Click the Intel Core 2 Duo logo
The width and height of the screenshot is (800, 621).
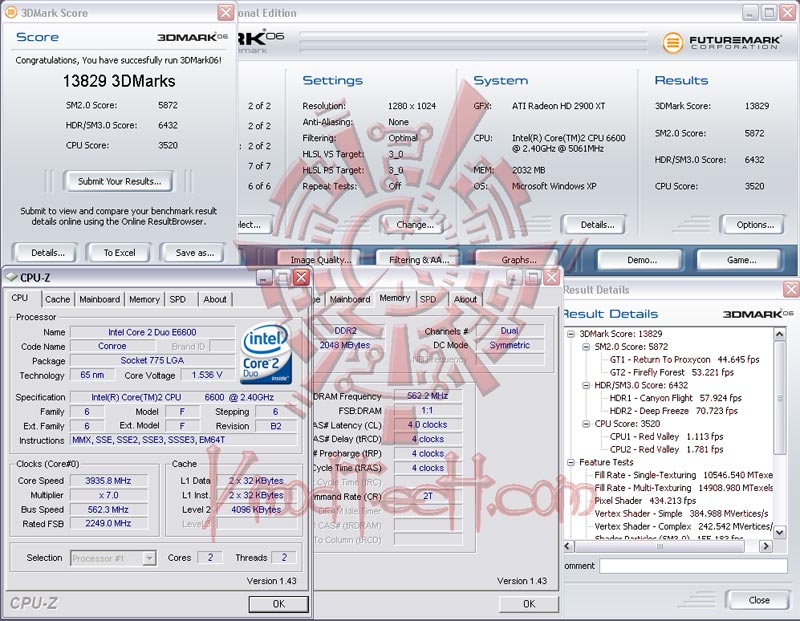pyautogui.click(x=265, y=354)
